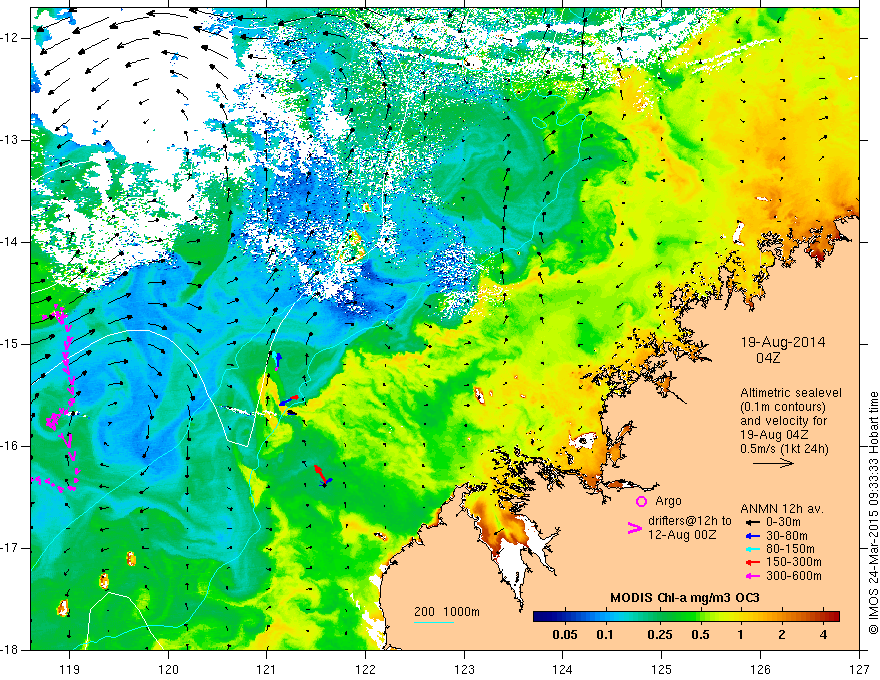Click the magenta 300-600m arrow legend symbol
The image size is (880, 680).
753,576
